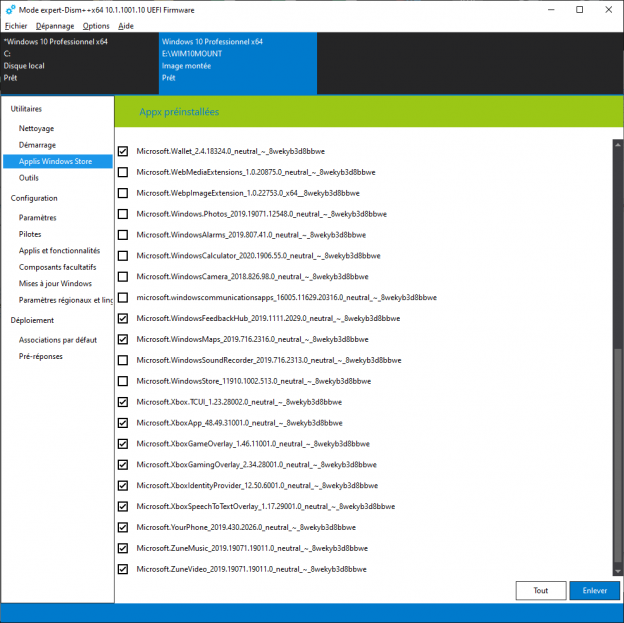Open the Aide menu
This screenshot has height=623, width=624.
click(126, 25)
